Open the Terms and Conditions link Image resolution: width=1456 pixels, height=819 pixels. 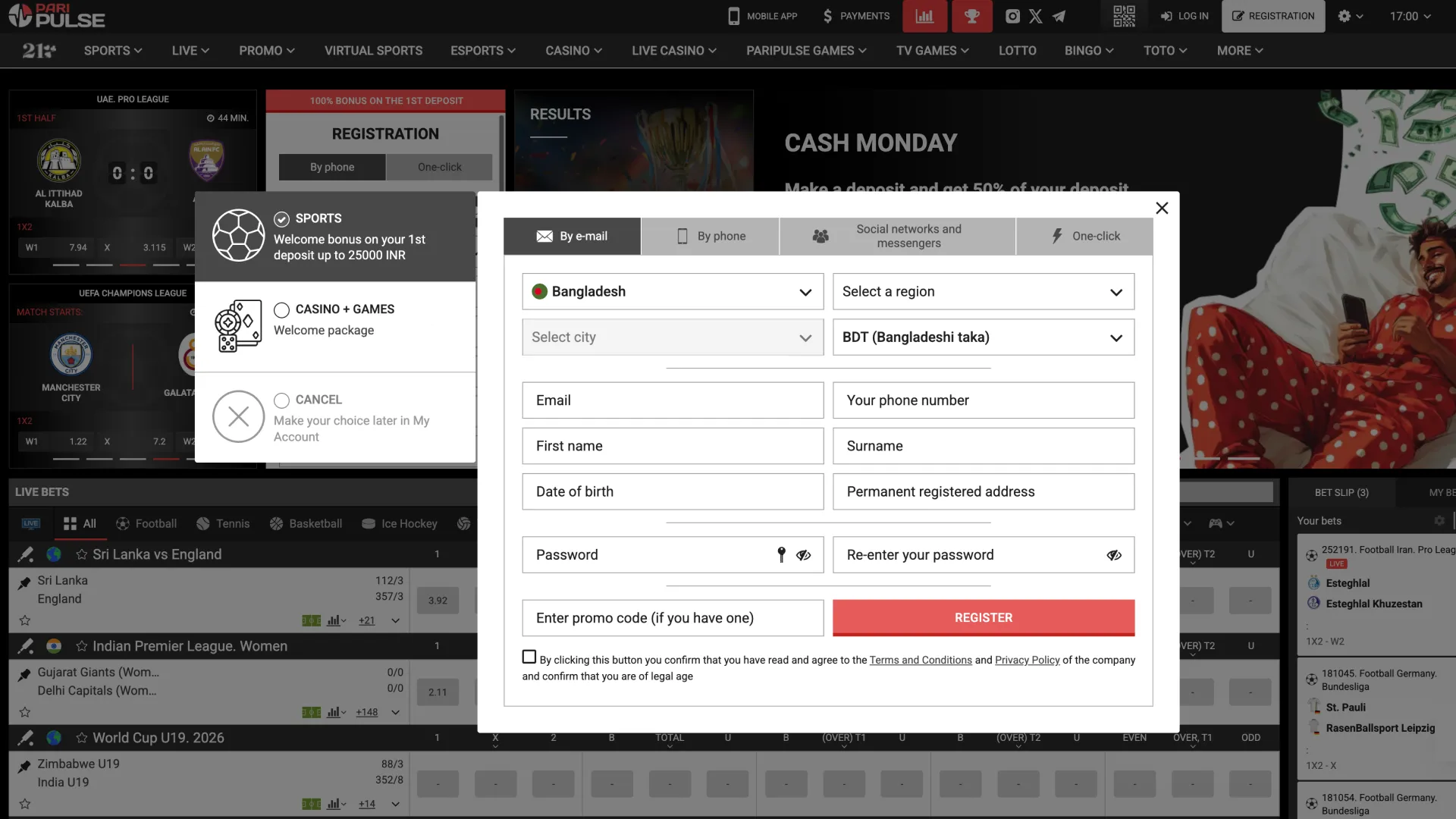pyautogui.click(x=921, y=660)
